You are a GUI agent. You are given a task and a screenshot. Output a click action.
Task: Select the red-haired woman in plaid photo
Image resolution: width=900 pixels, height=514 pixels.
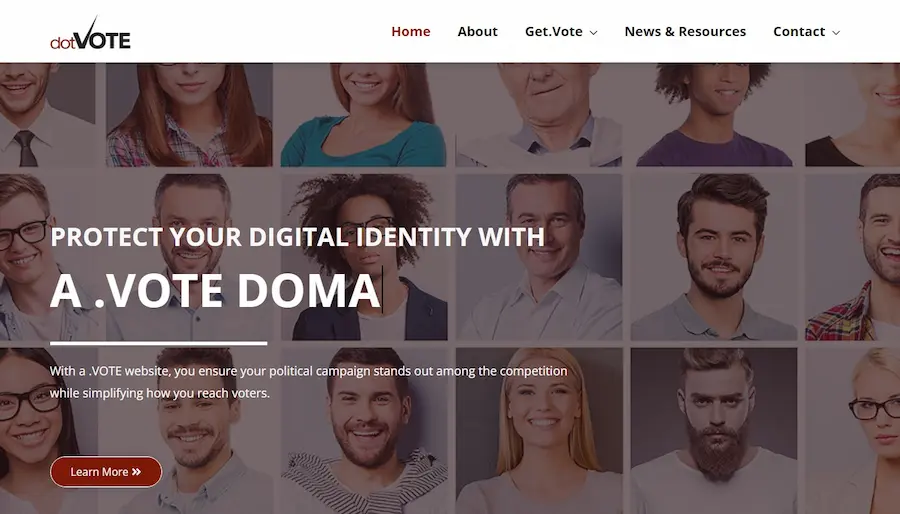coord(189,115)
